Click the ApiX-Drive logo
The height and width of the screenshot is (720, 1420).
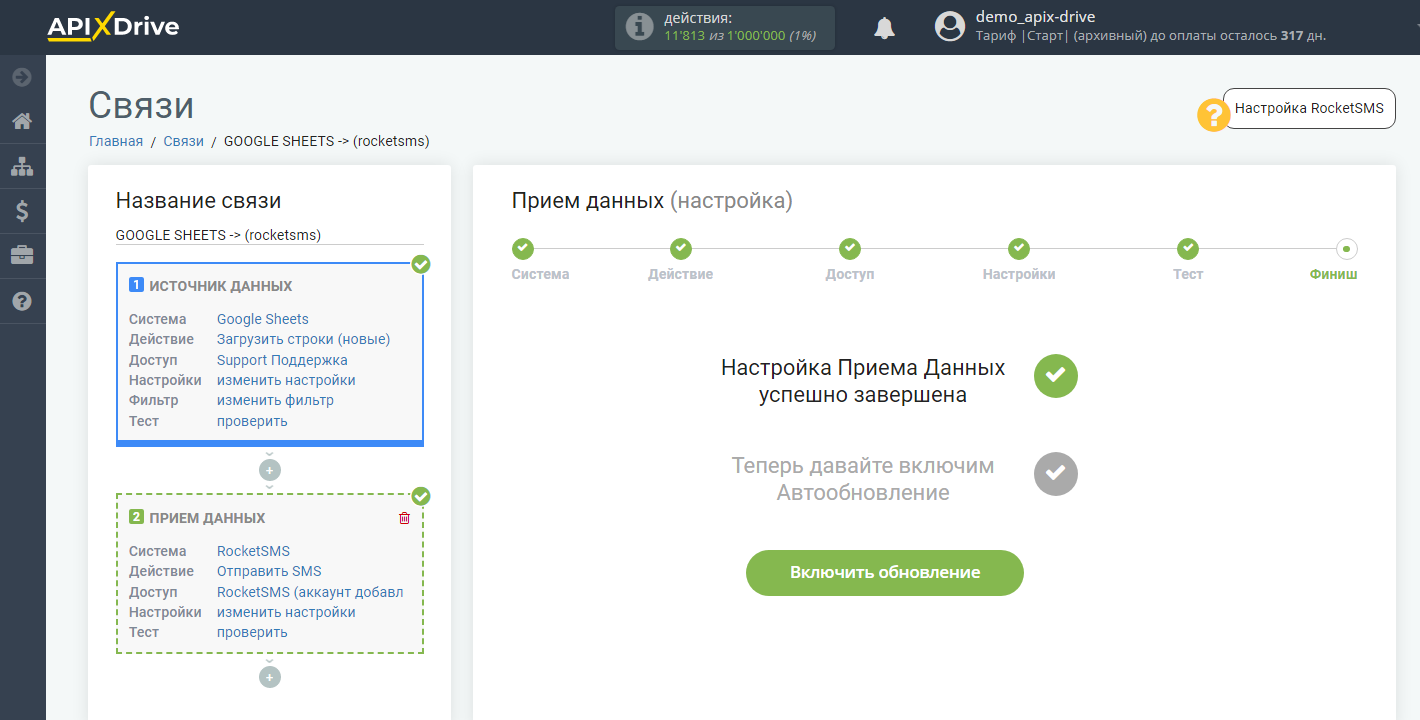[113, 27]
